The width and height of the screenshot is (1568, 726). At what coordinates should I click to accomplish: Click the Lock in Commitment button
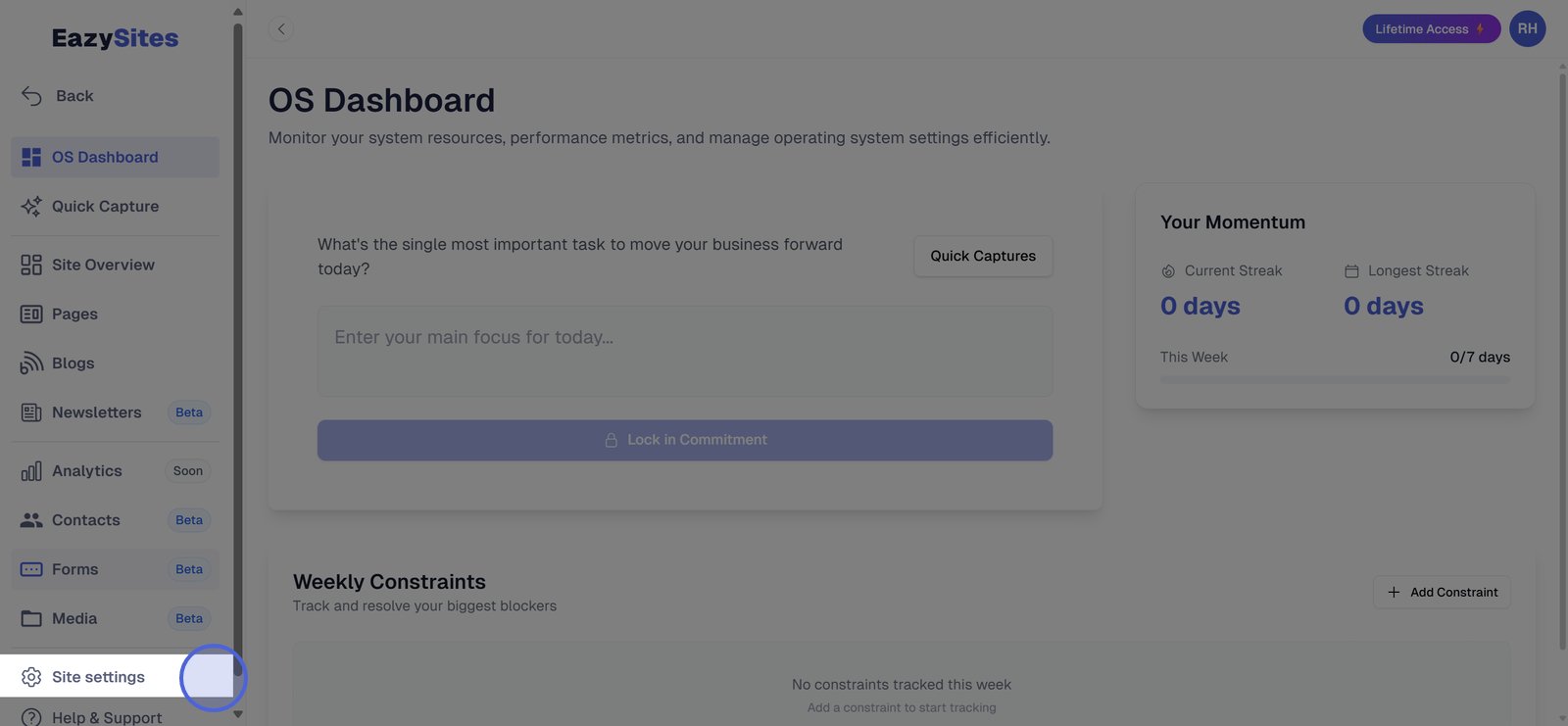[x=684, y=440]
